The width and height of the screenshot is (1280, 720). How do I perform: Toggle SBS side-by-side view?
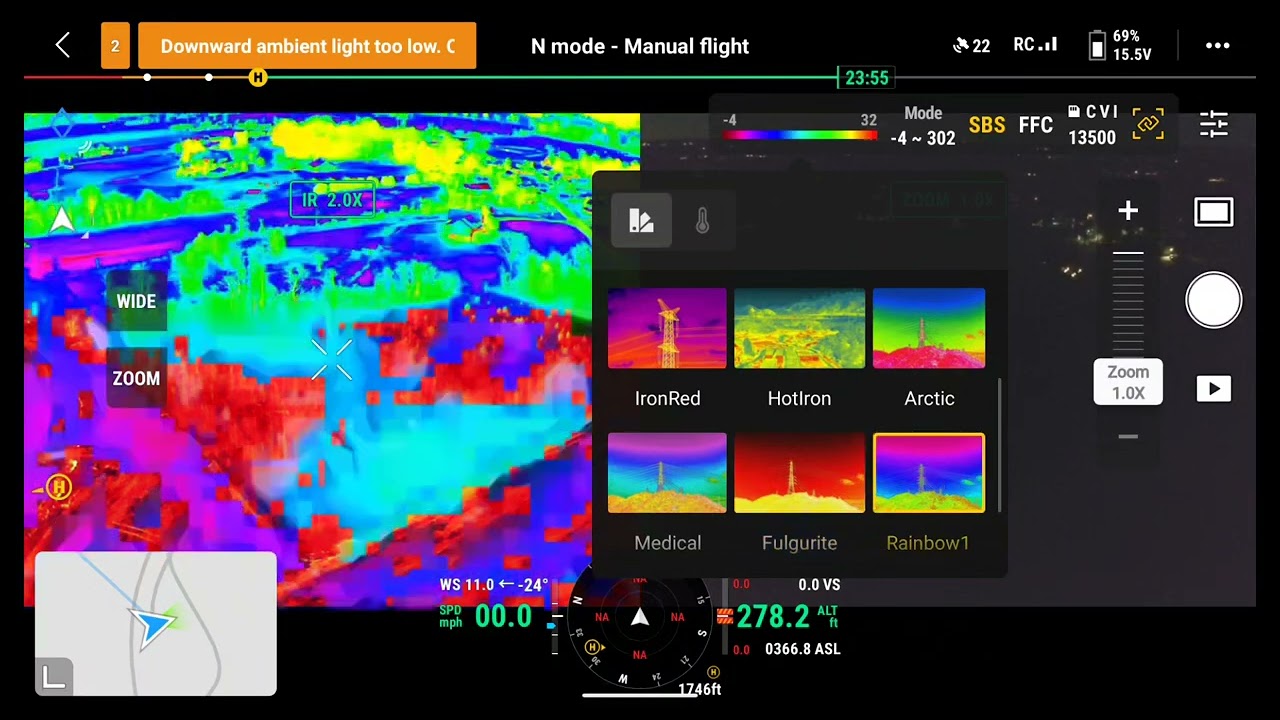(987, 125)
